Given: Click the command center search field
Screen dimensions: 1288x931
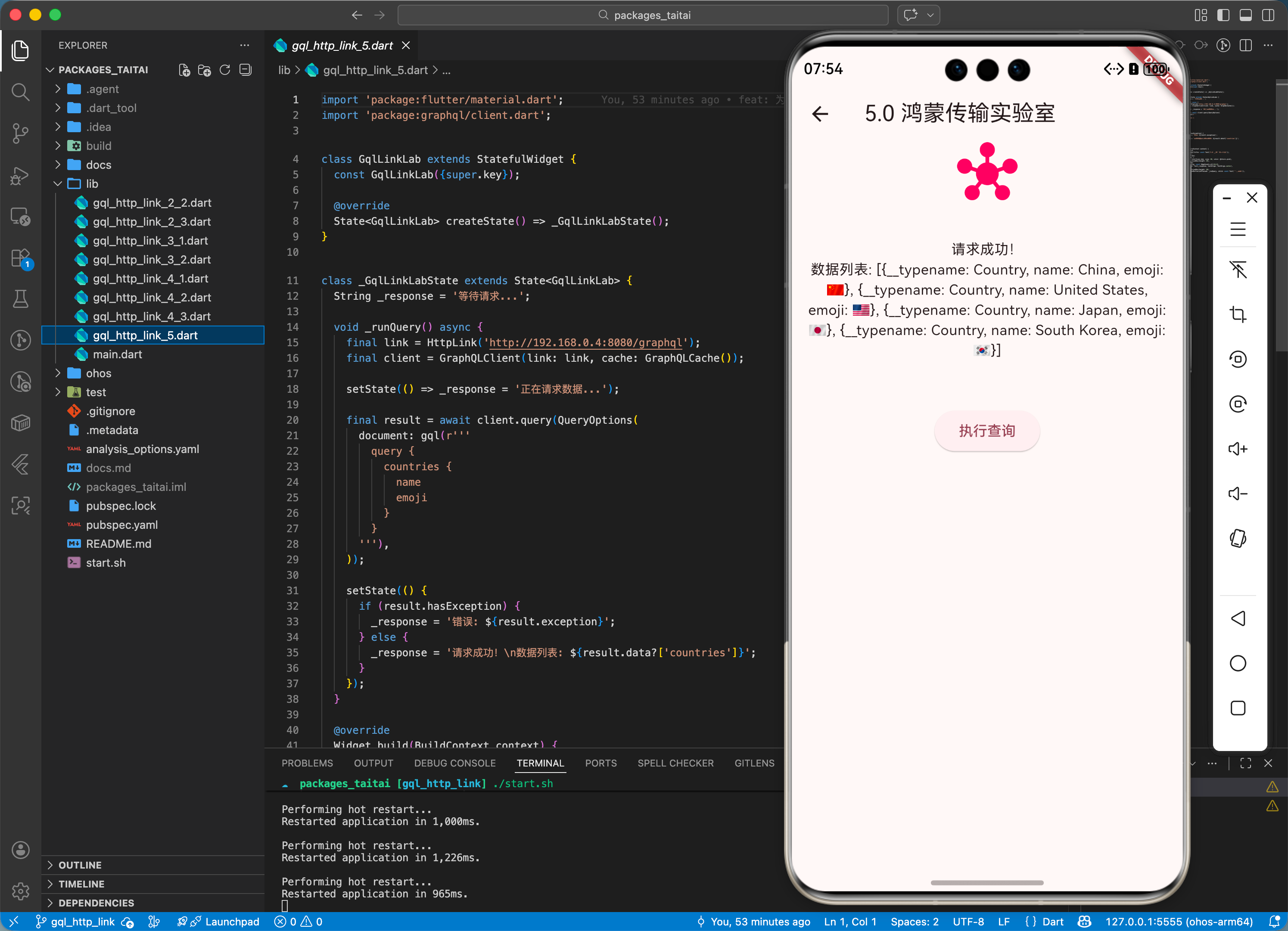Looking at the screenshot, I should pos(643,16).
